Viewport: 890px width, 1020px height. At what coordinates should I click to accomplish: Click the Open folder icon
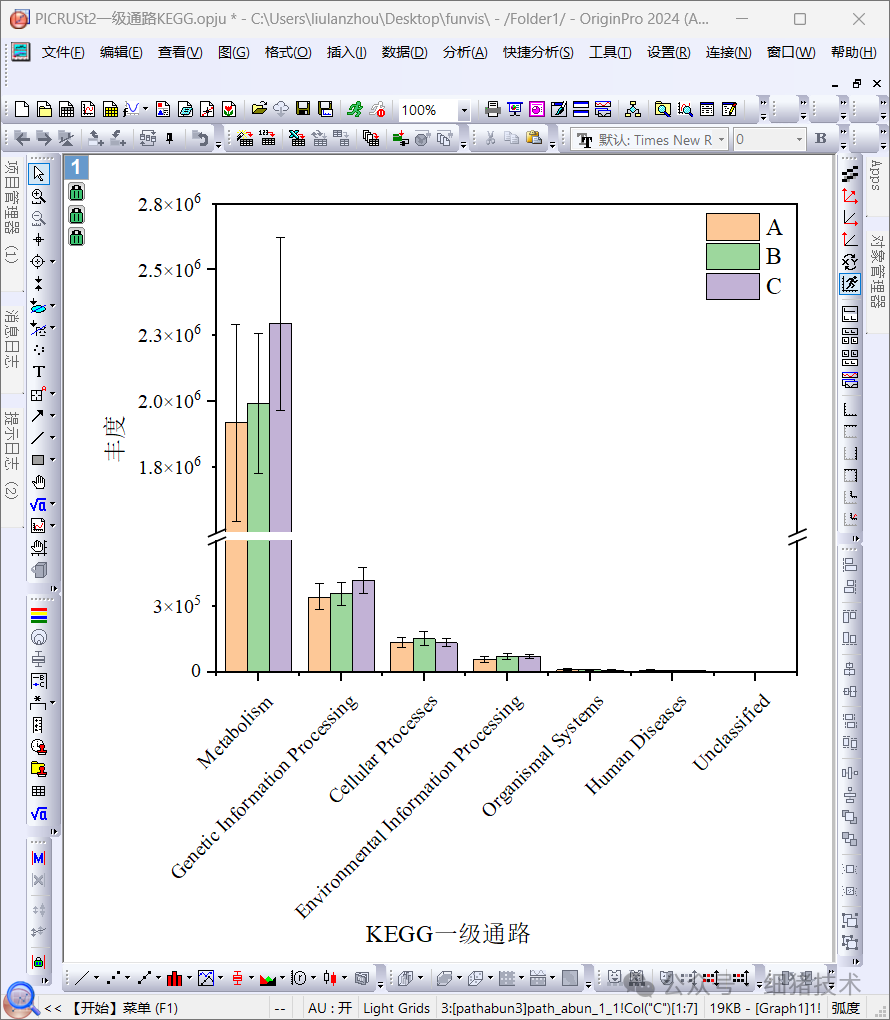point(259,109)
